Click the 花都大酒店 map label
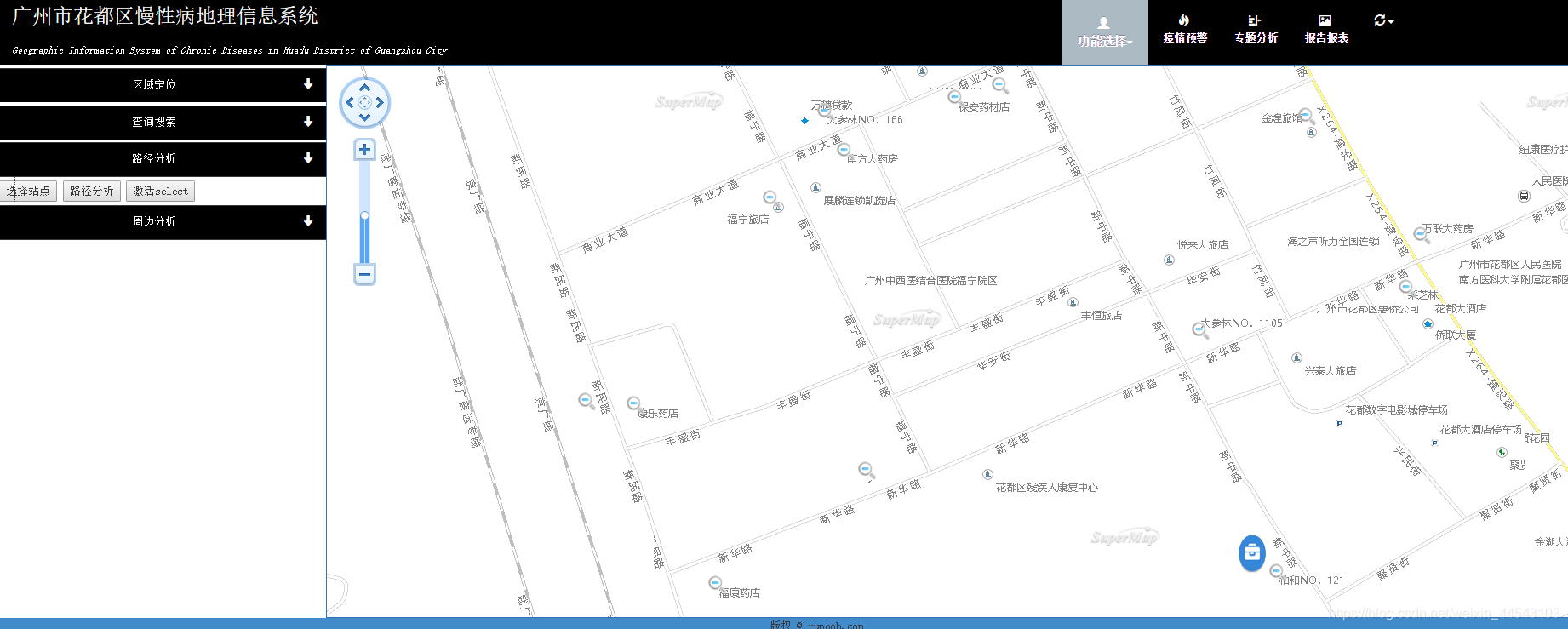This screenshot has width=1568, height=629. [1461, 309]
